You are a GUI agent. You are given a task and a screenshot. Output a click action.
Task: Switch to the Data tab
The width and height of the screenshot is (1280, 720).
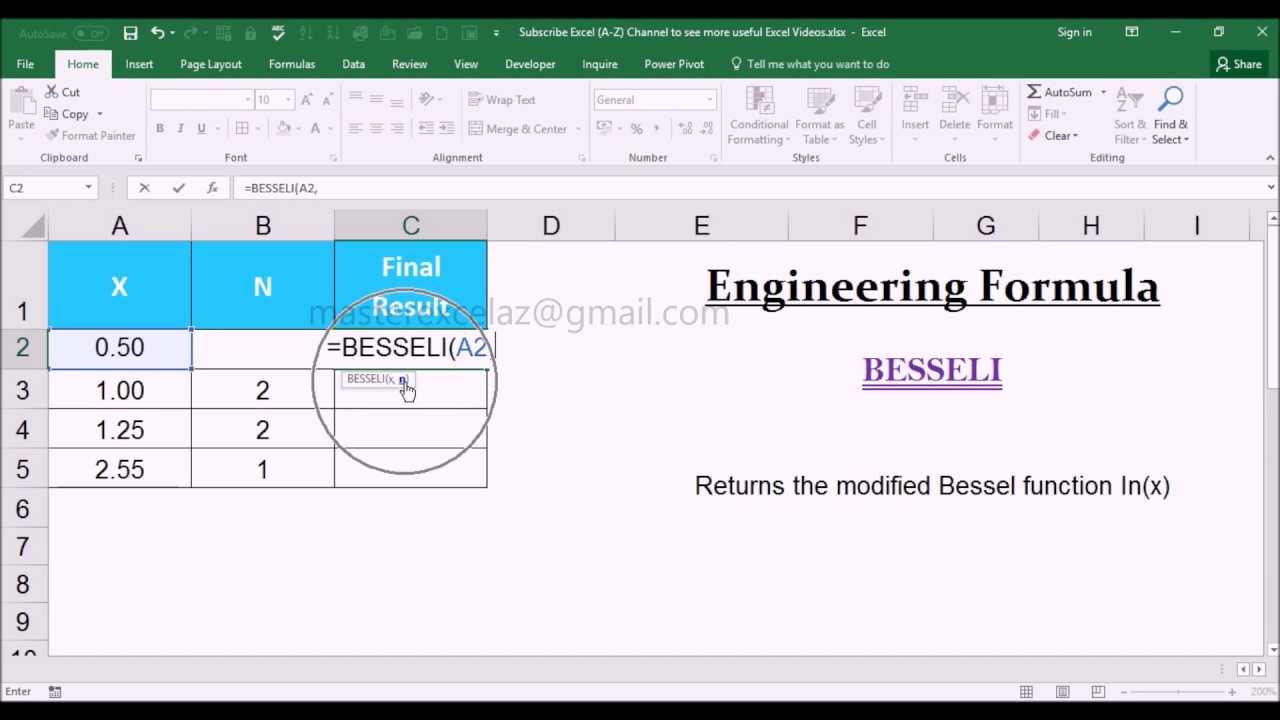click(x=353, y=64)
